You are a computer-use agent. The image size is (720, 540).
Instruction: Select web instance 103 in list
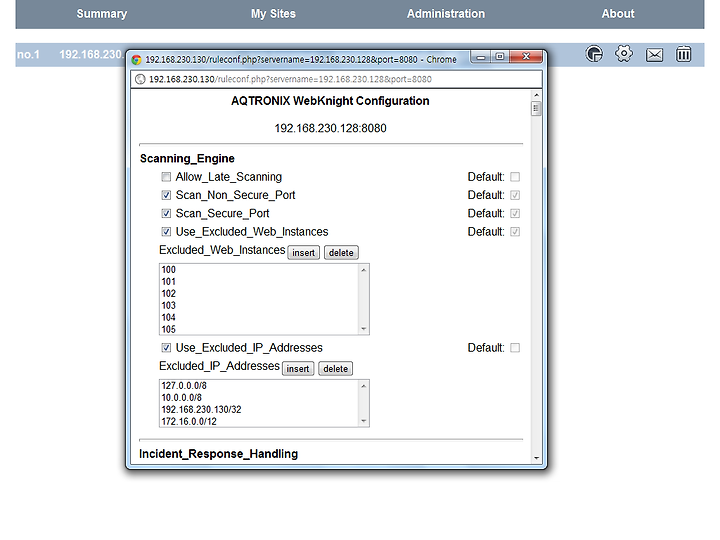(260, 306)
